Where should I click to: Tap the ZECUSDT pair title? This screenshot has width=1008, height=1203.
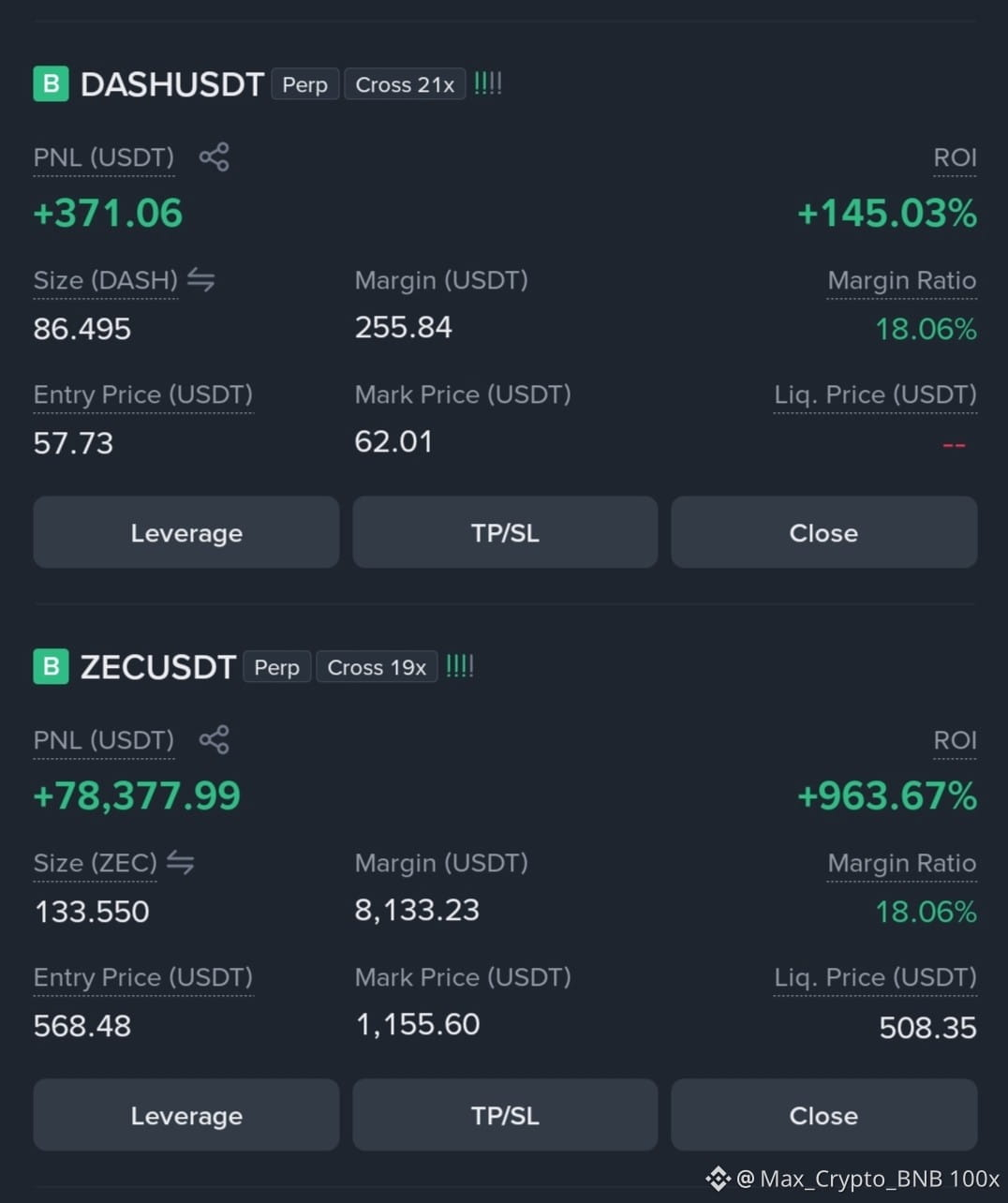[x=157, y=667]
